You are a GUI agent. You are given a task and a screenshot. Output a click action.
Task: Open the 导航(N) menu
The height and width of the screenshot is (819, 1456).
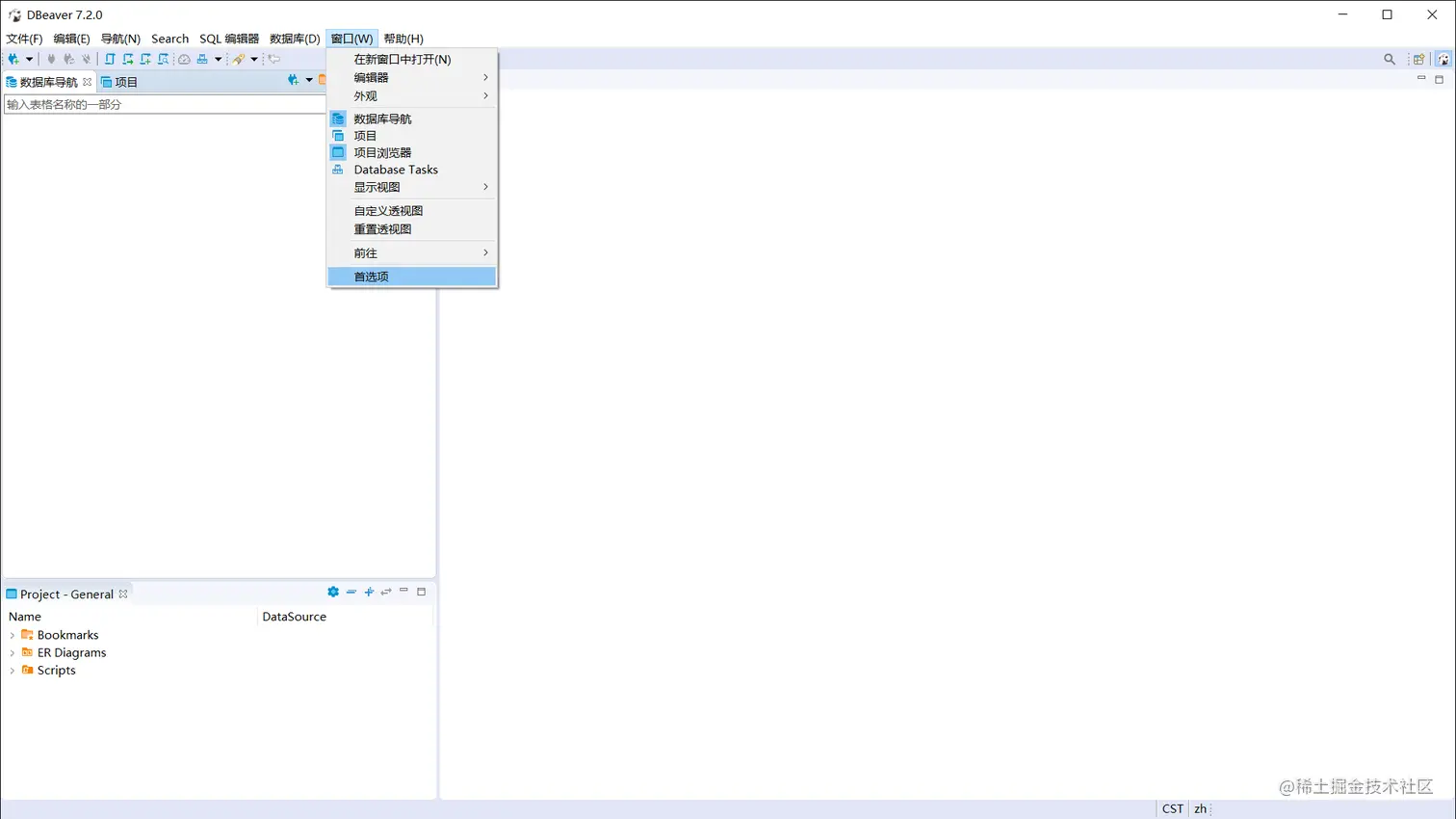click(x=120, y=39)
